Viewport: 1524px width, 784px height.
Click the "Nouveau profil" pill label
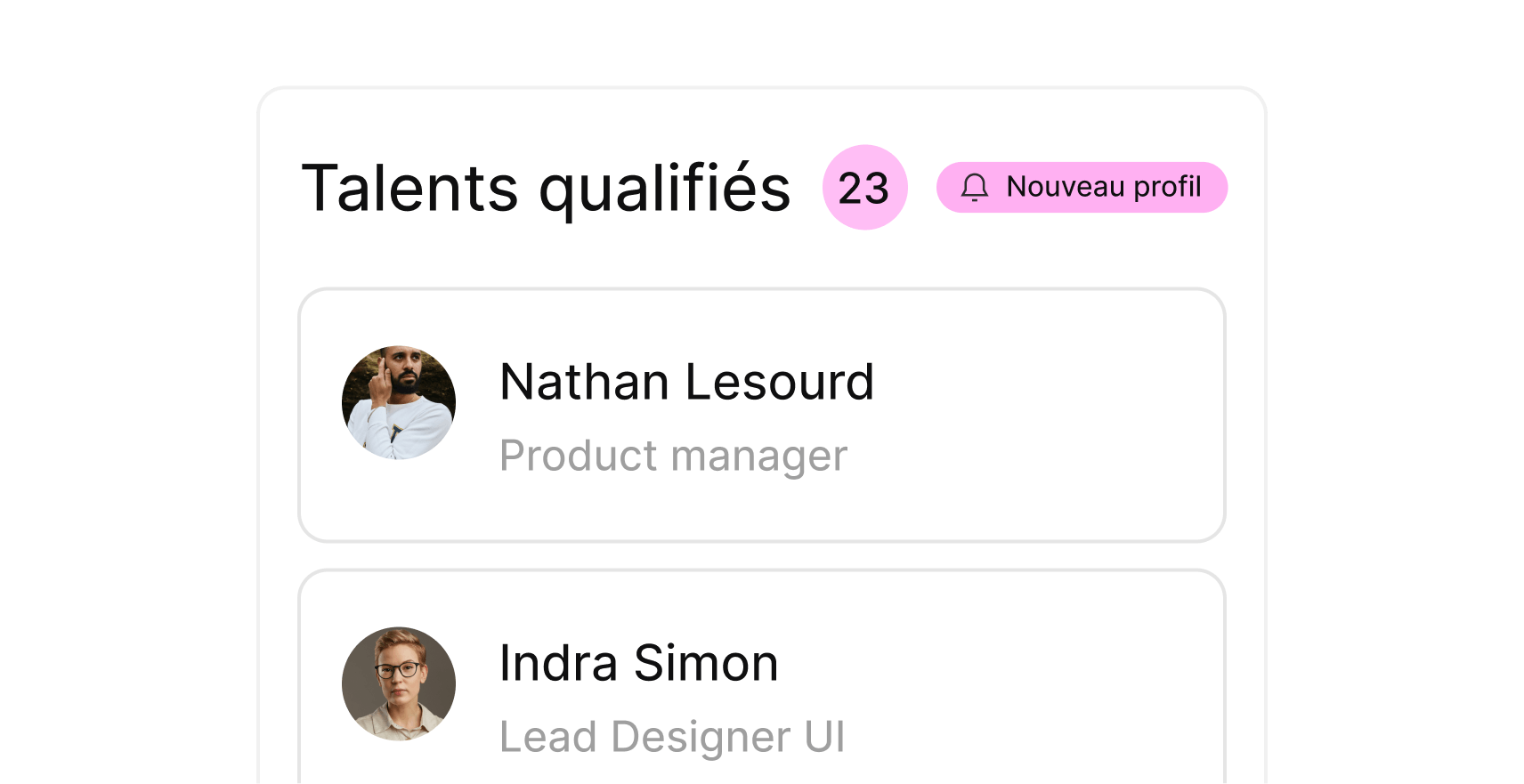click(x=1103, y=188)
